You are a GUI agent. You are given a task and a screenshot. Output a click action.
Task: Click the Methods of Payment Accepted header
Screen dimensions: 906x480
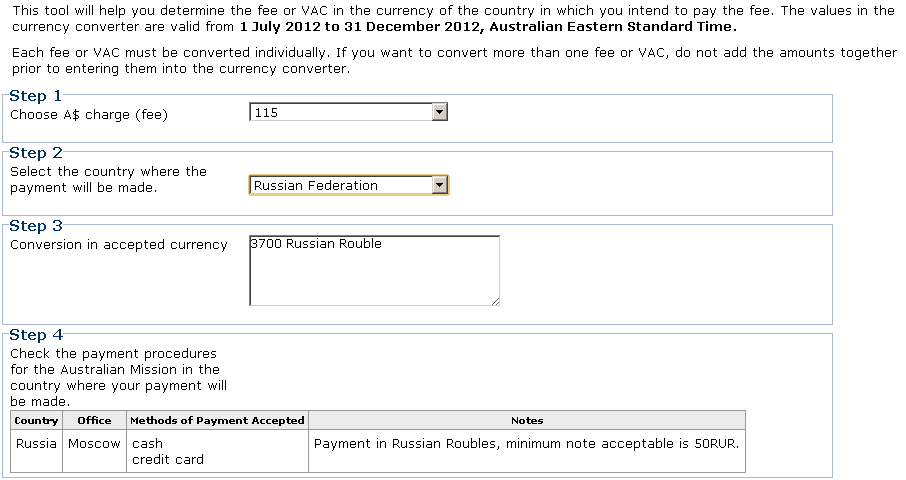217,421
